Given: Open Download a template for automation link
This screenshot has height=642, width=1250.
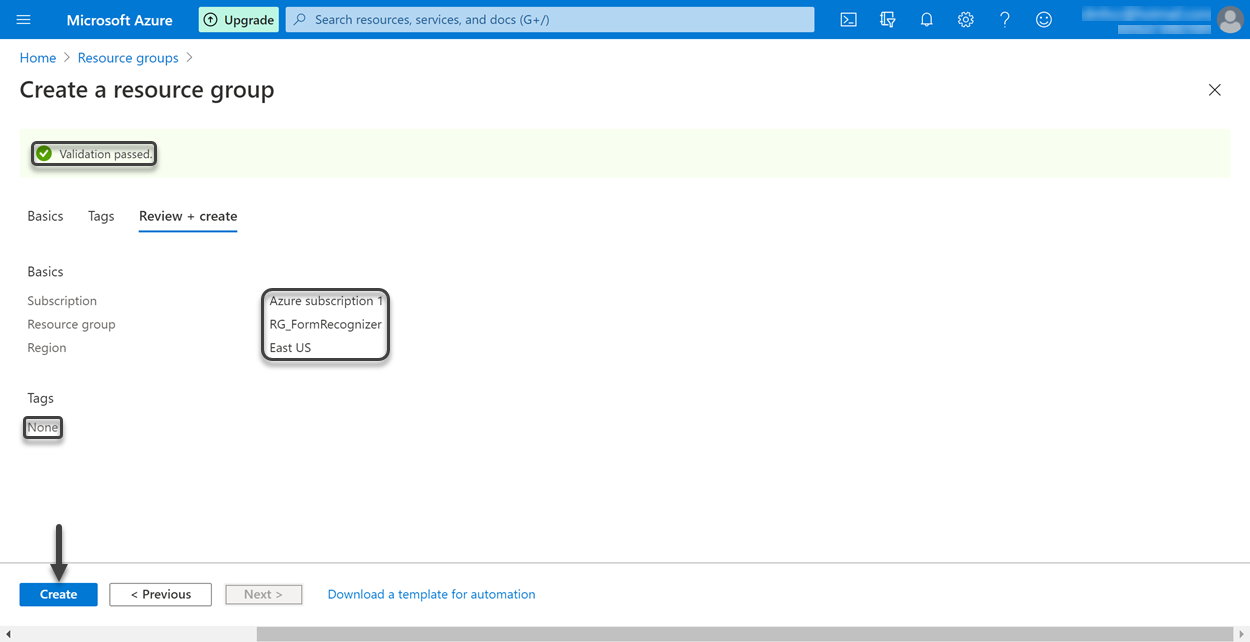Looking at the screenshot, I should 431,594.
